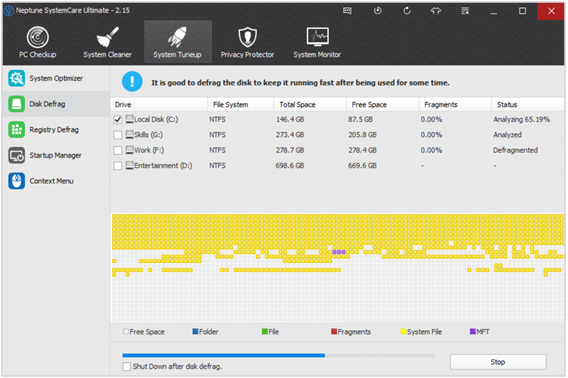Open Startup Manager sidebar icon

coord(17,155)
